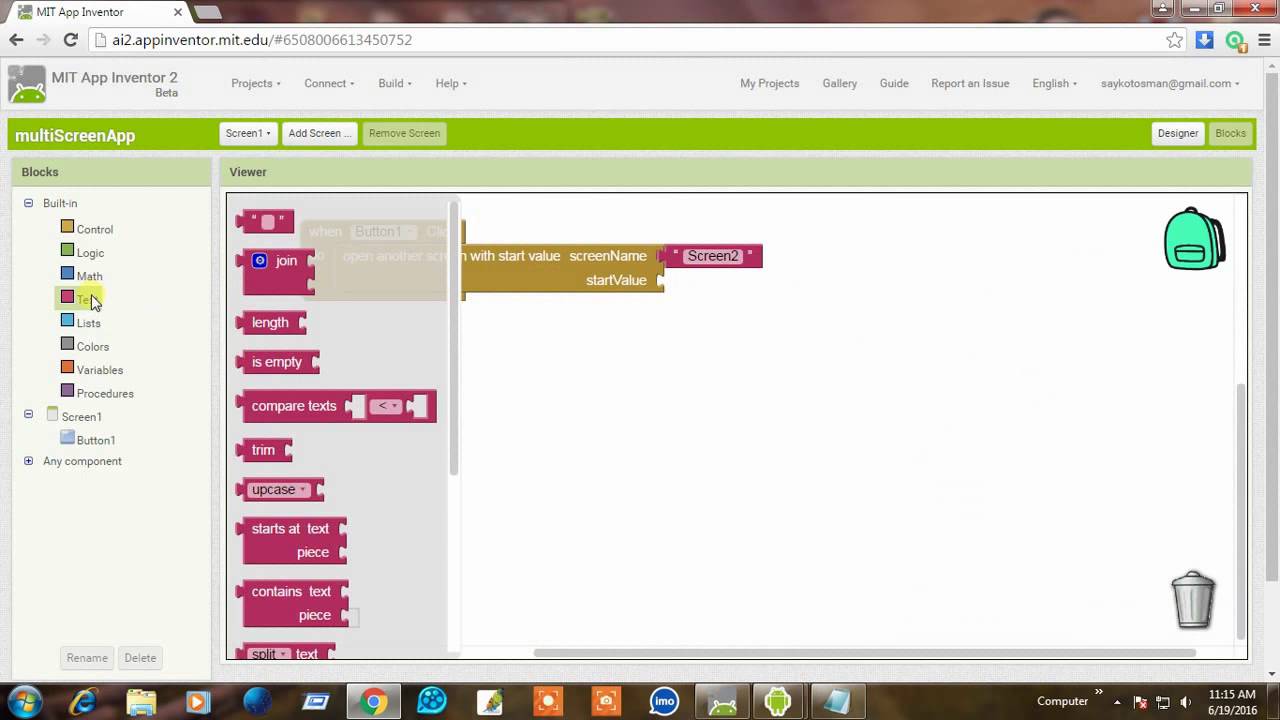Select Button1 in blocks tree
This screenshot has width=1280, height=720.
pyautogui.click(x=96, y=440)
